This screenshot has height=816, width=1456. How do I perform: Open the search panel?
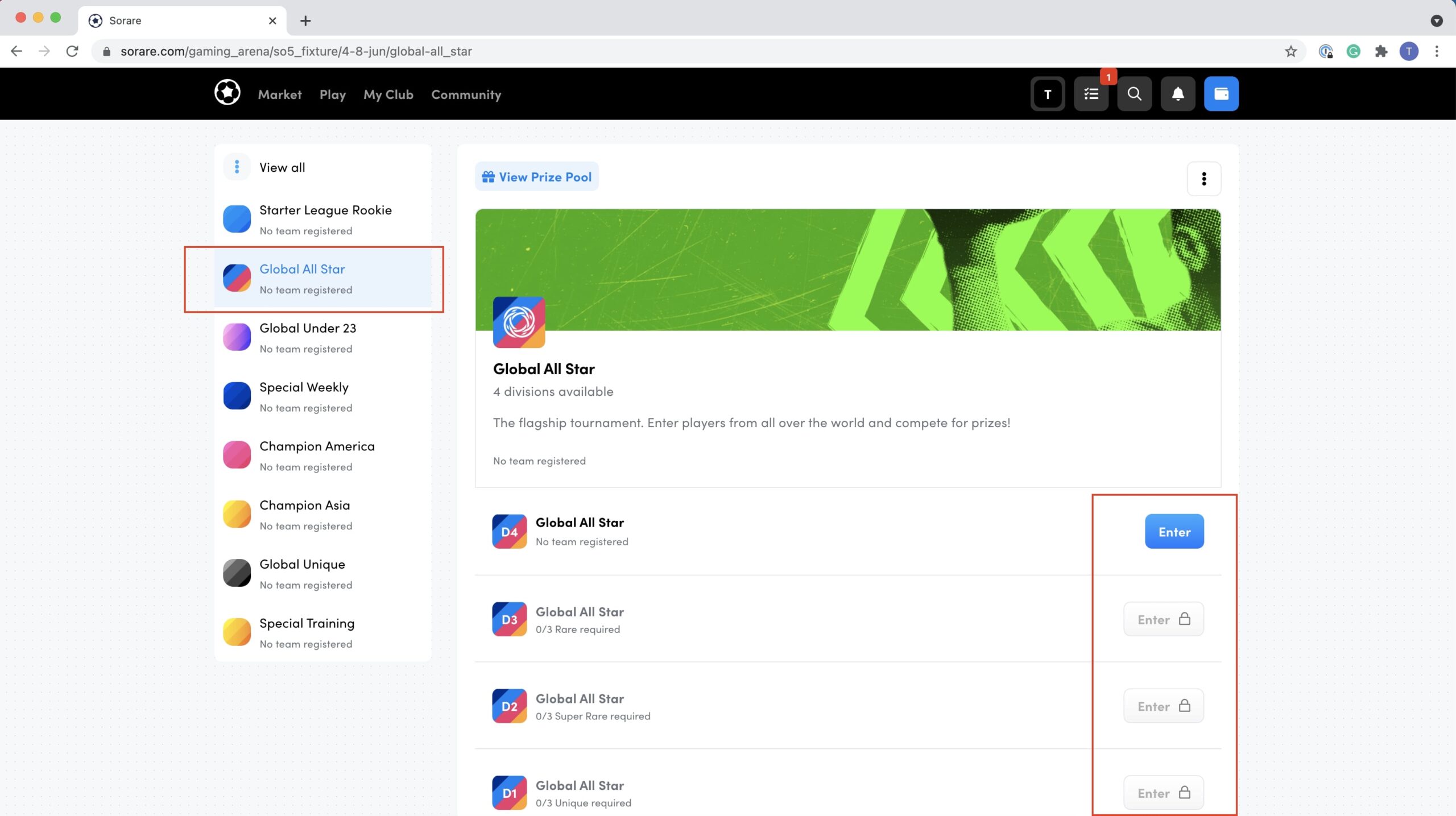(x=1134, y=93)
